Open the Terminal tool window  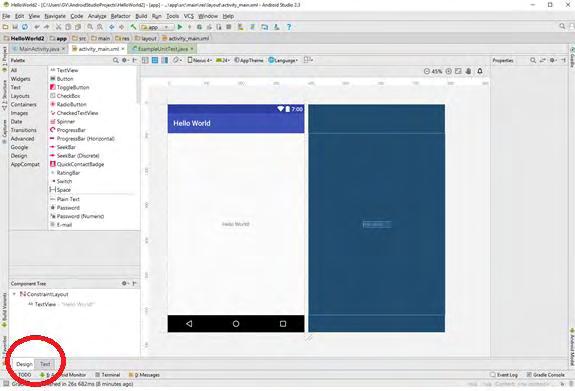pos(108,374)
